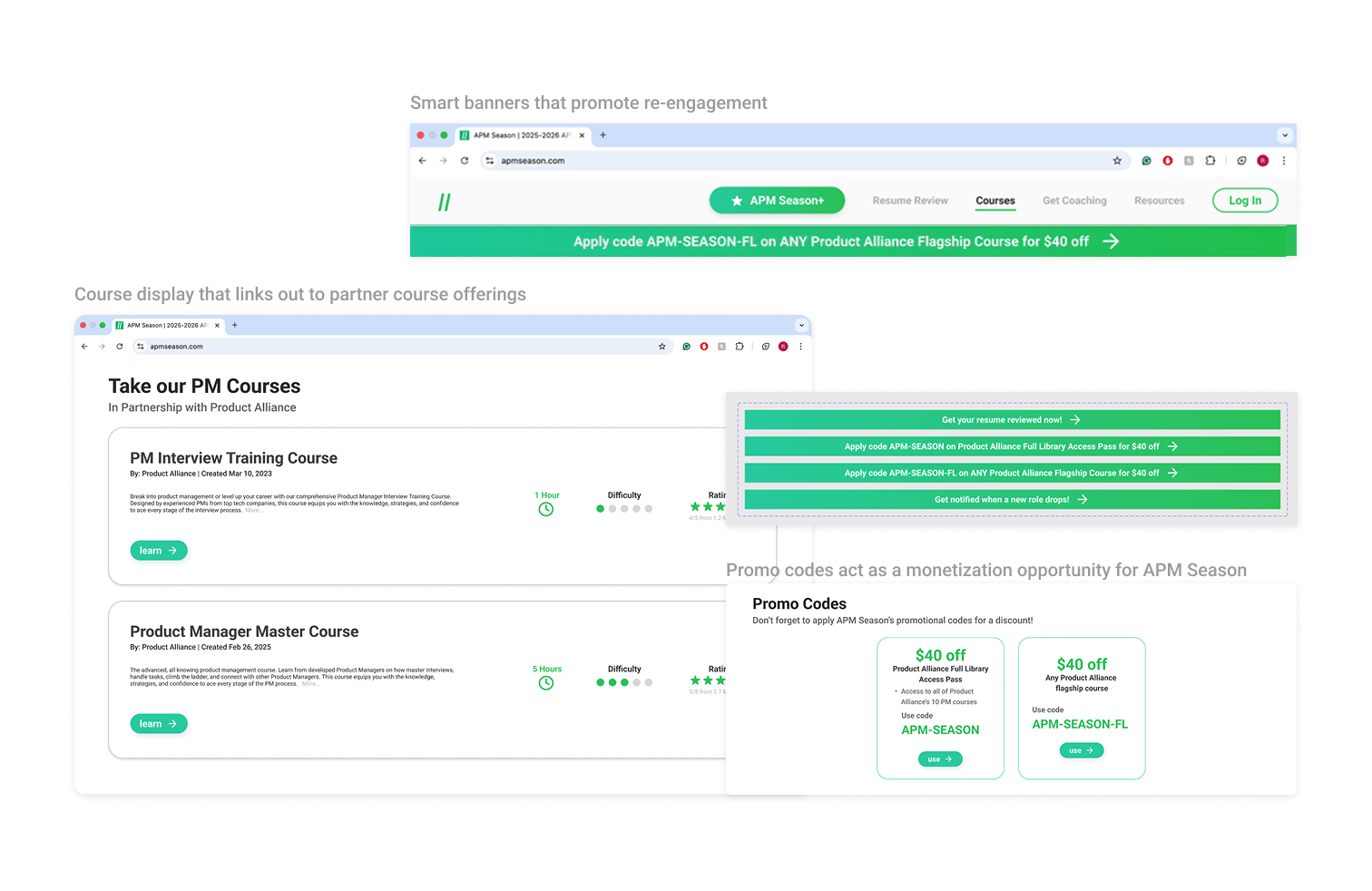The width and height of the screenshot is (1372, 891).
Task: Click difficulty dots for Product Manager Master Course
Action: click(624, 682)
